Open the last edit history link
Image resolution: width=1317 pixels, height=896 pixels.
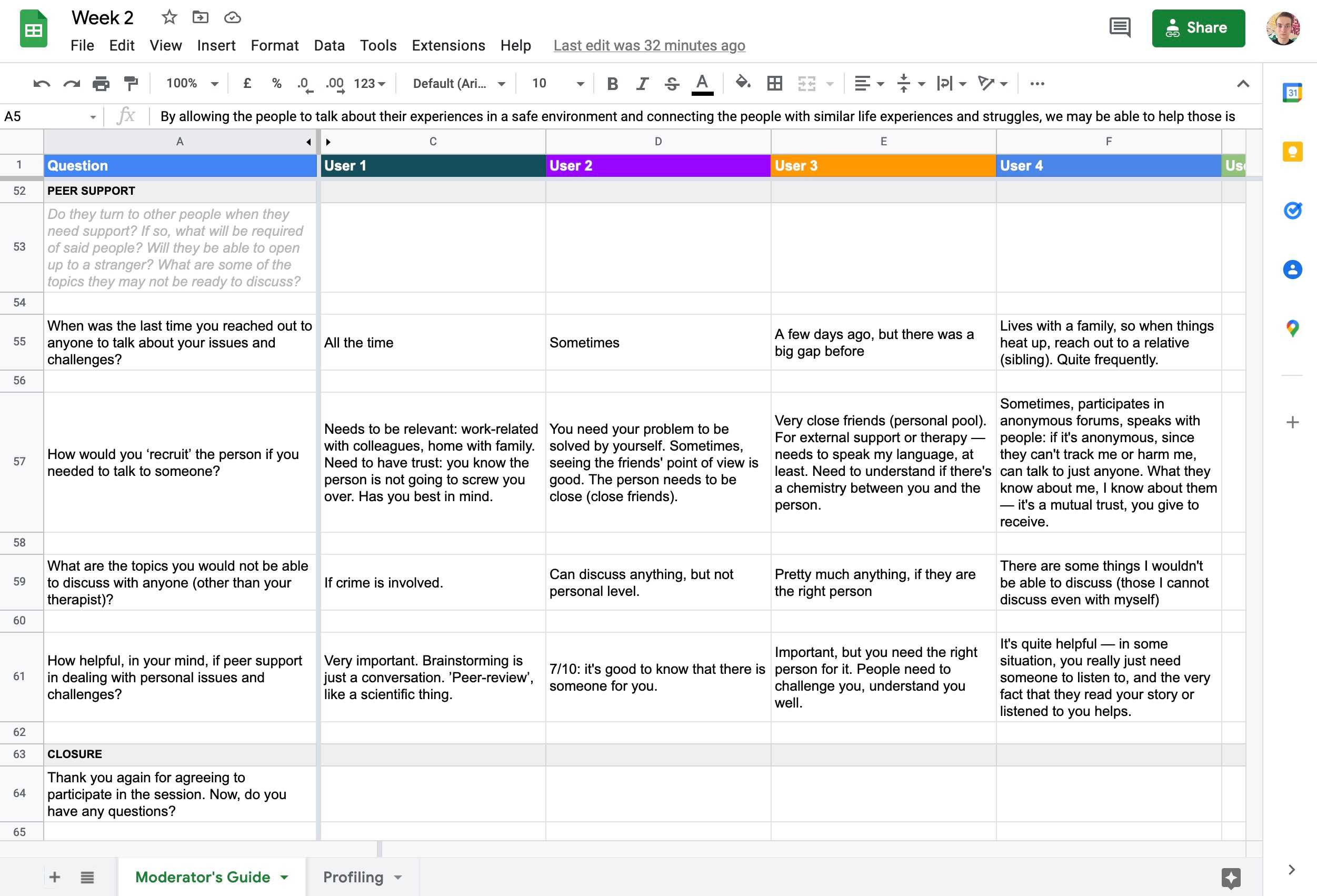pos(649,45)
